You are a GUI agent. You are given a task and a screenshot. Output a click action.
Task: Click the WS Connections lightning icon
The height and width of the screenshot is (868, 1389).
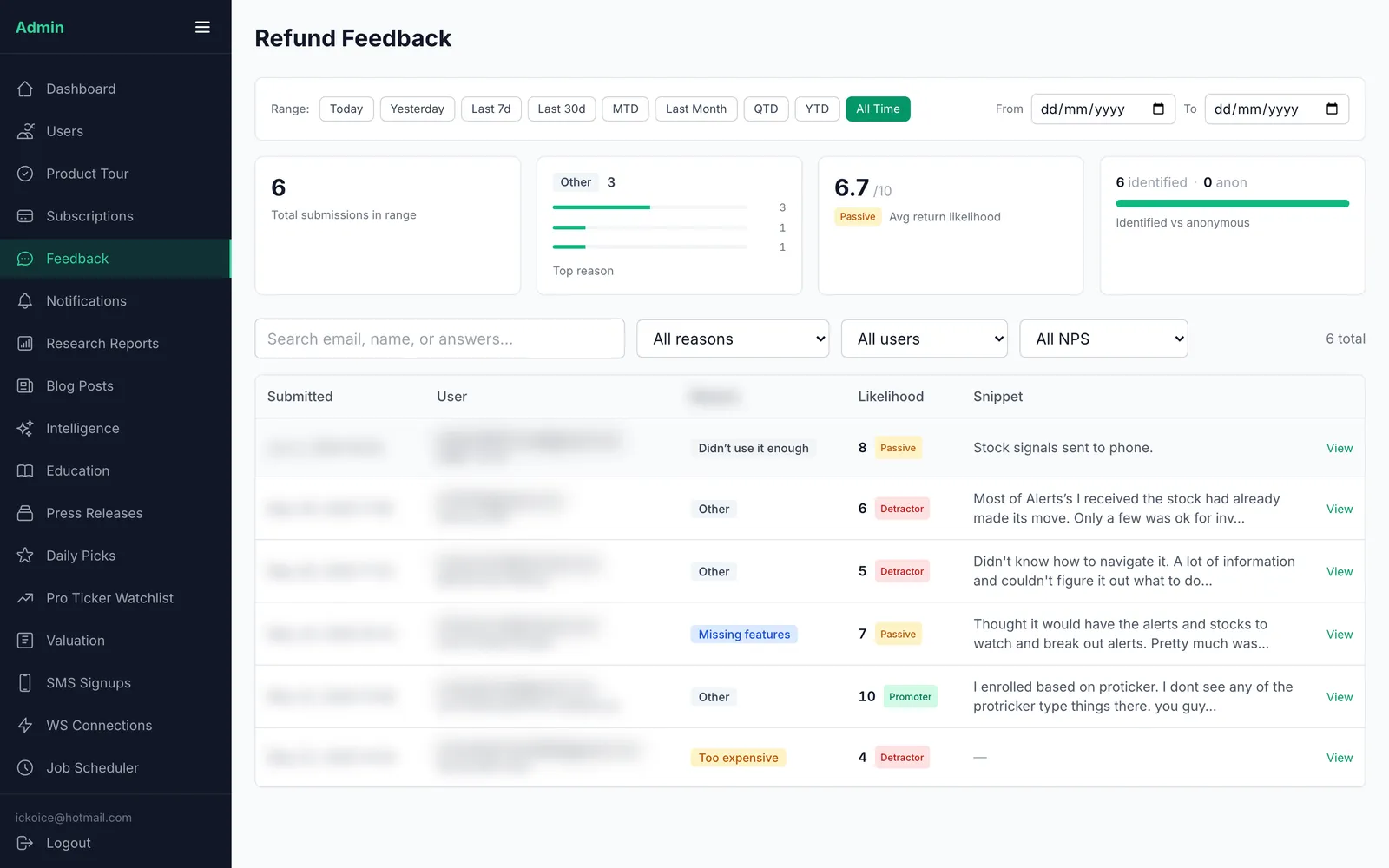[25, 726]
